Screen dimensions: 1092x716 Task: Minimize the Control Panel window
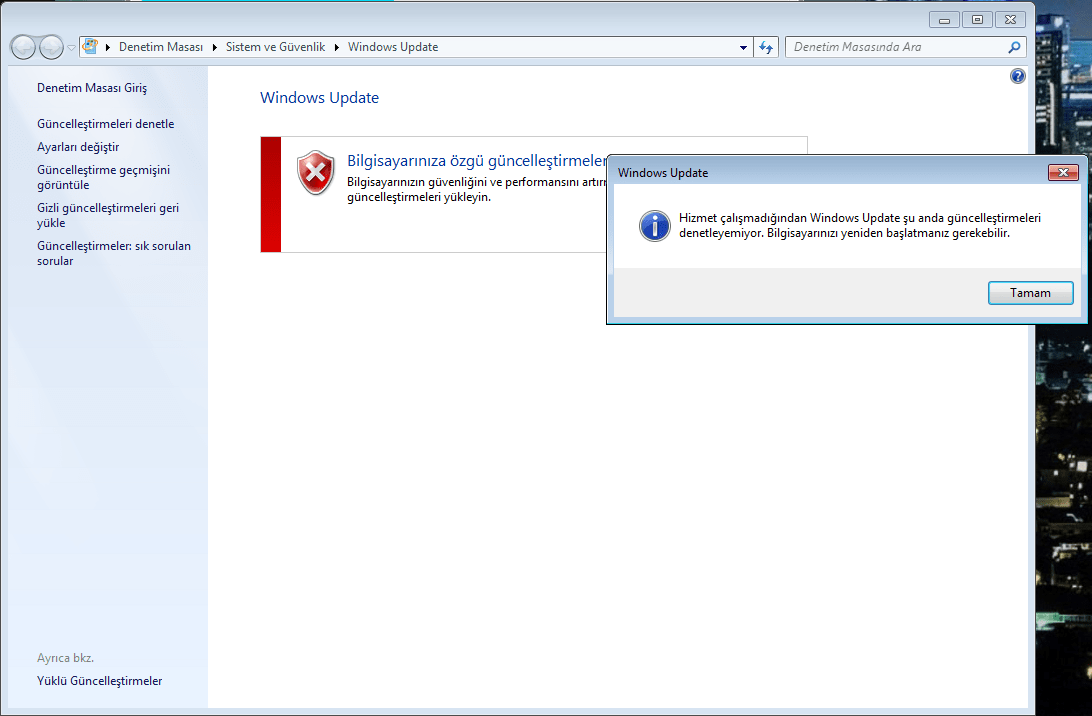(944, 20)
